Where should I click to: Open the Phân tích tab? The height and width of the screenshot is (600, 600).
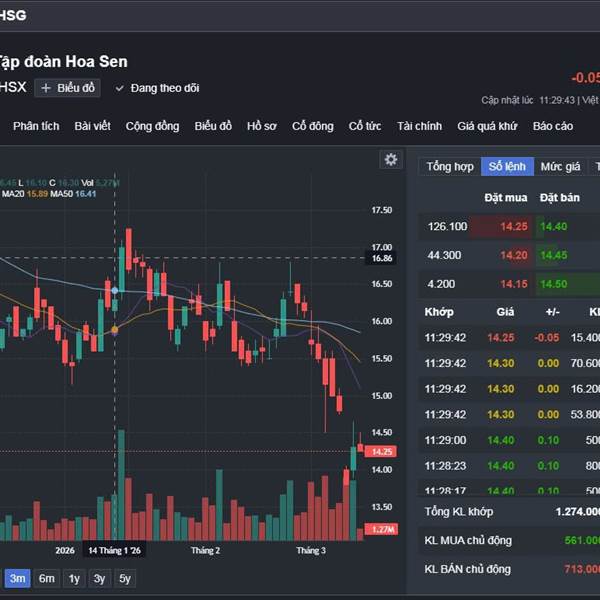click(36, 126)
